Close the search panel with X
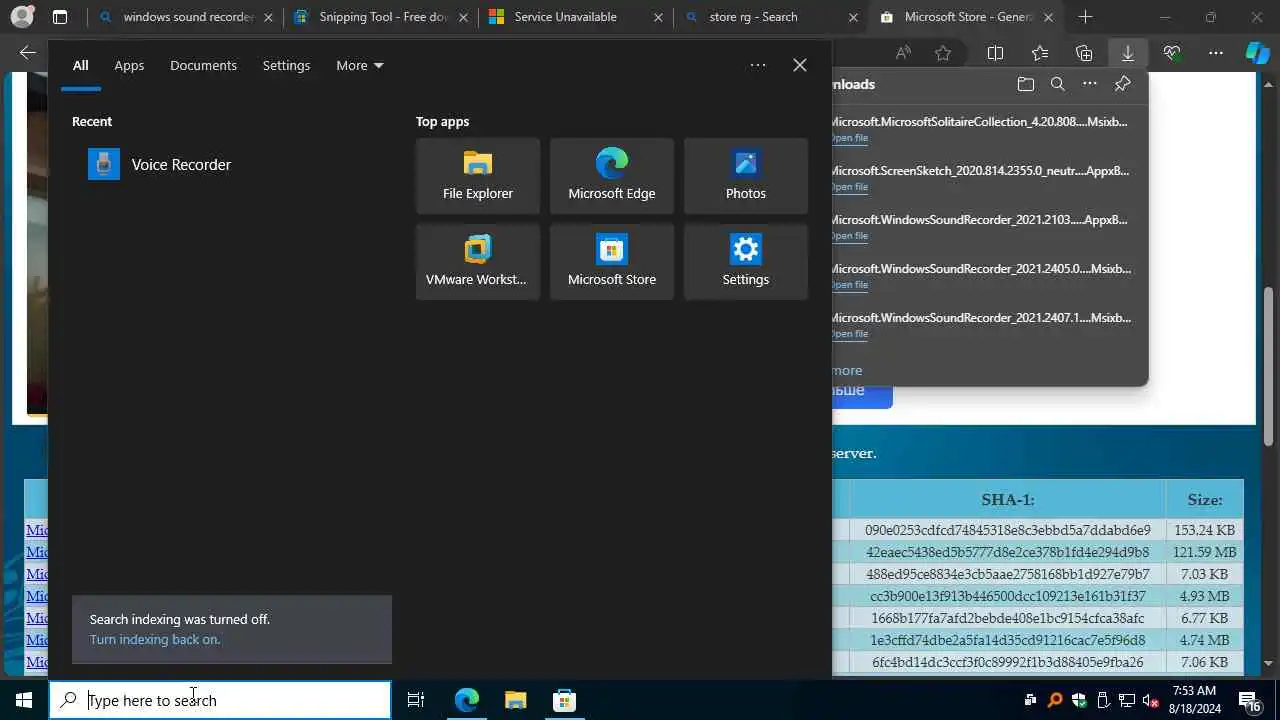Image resolution: width=1280 pixels, height=720 pixels. (800, 65)
